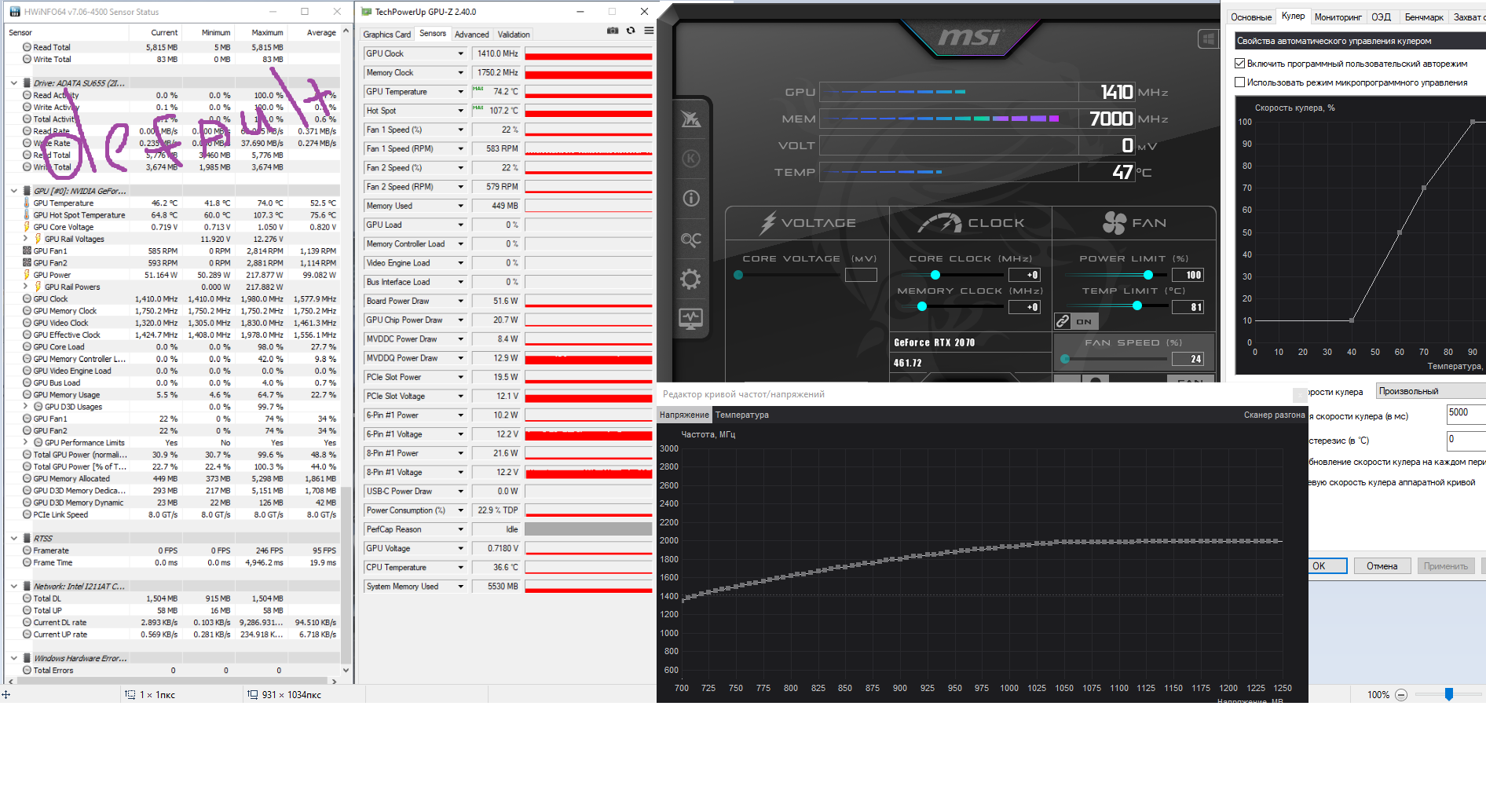Expand GPU Performance Limits row

click(x=26, y=442)
